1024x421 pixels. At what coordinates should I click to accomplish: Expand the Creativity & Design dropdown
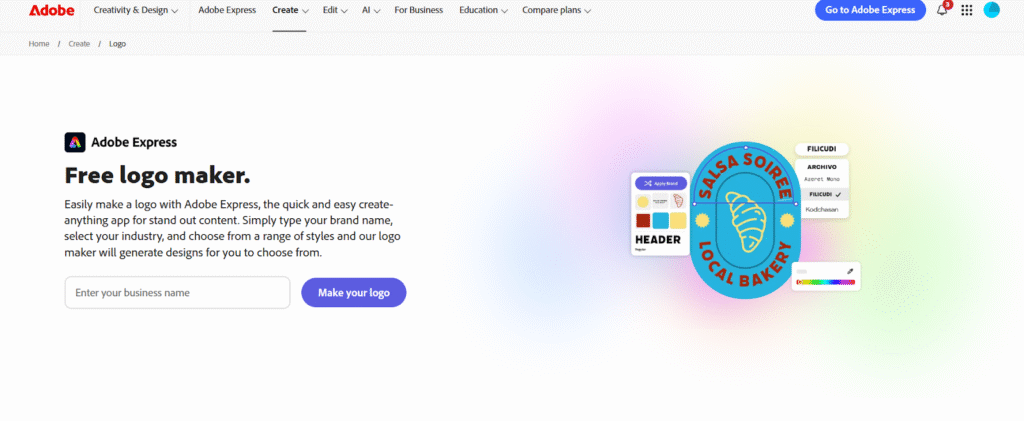tap(136, 10)
